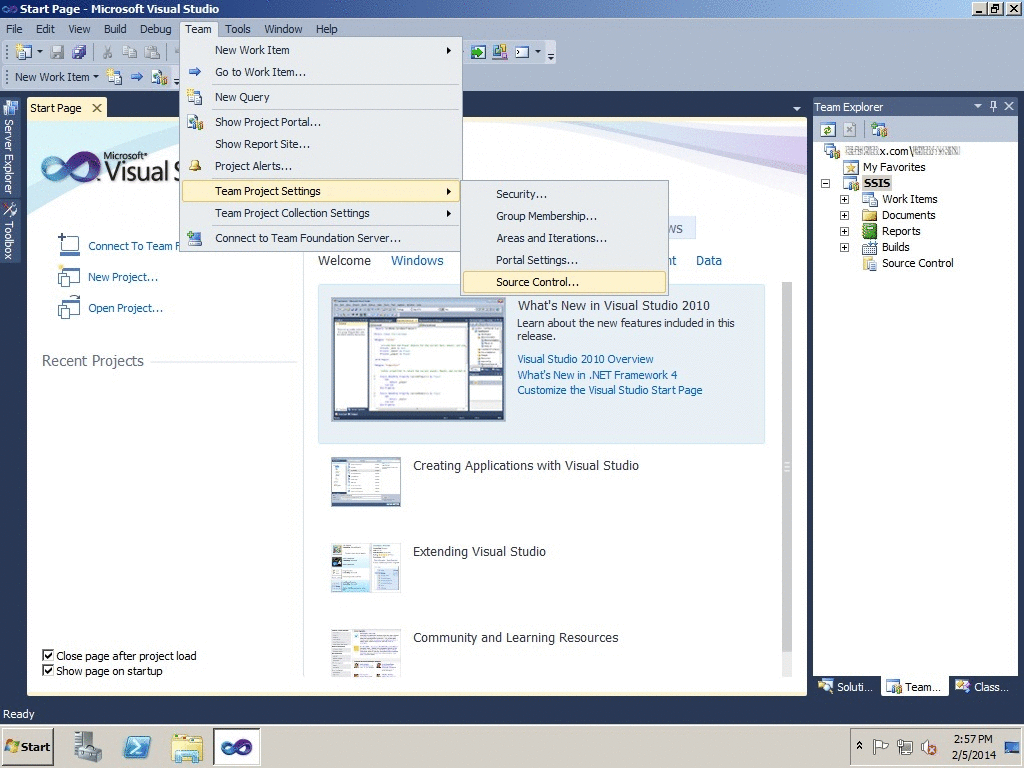Image resolution: width=1024 pixels, height=768 pixels.
Task: Toggle Close page after project load checkbox
Action: [x=48, y=655]
